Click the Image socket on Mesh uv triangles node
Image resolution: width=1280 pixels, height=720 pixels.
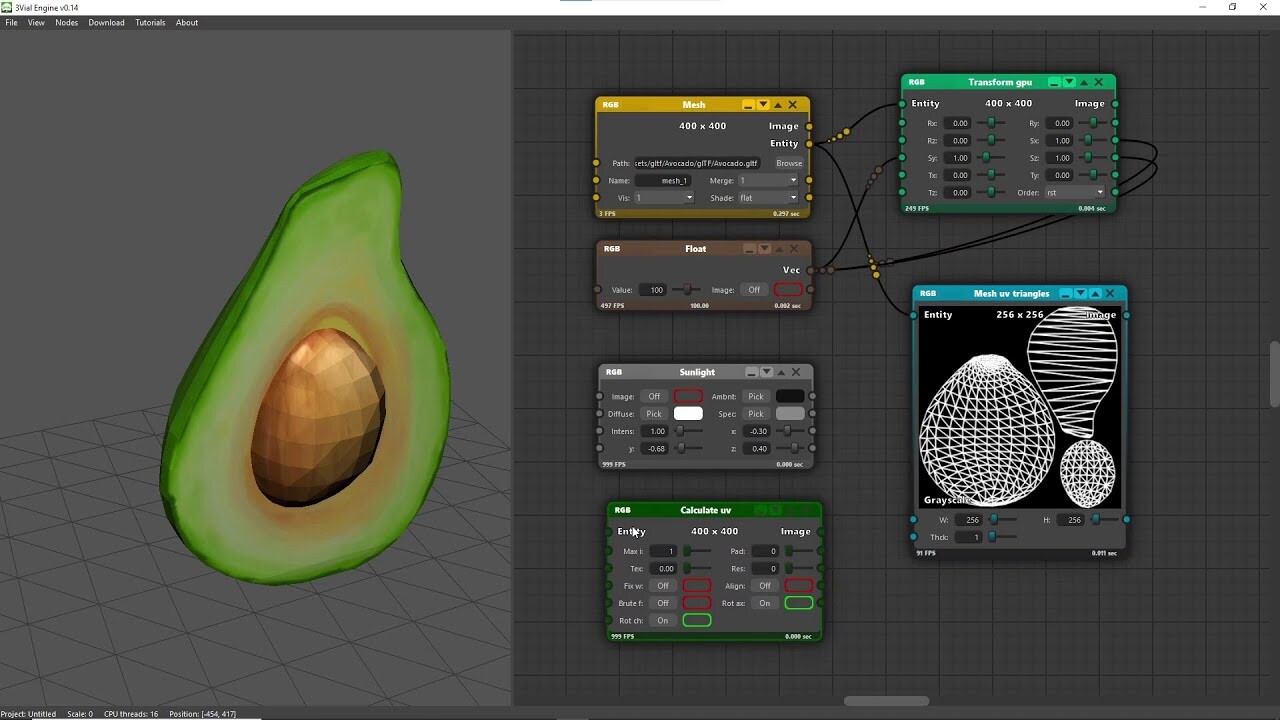[1128, 314]
